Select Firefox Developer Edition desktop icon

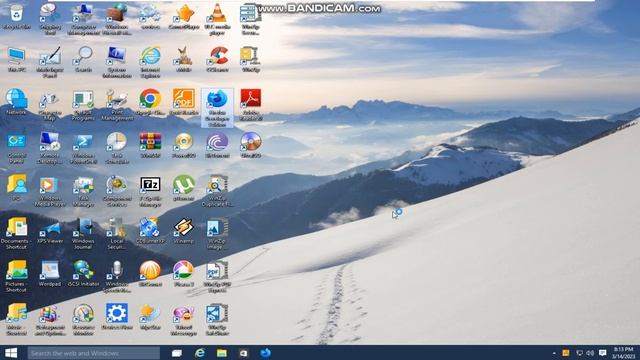click(x=217, y=108)
